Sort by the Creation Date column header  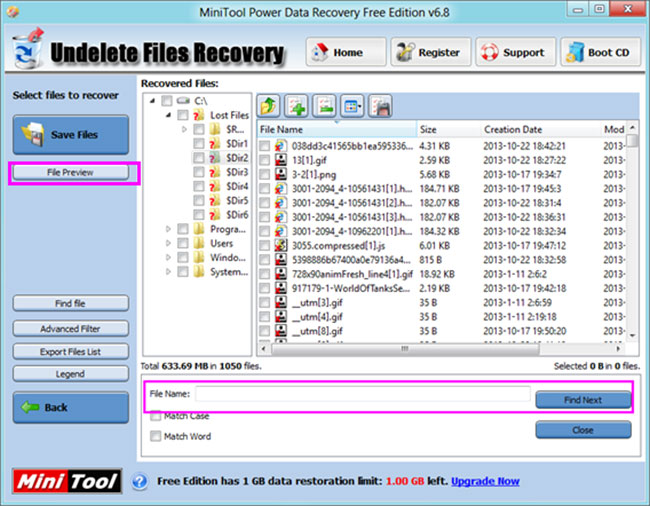(x=540, y=129)
